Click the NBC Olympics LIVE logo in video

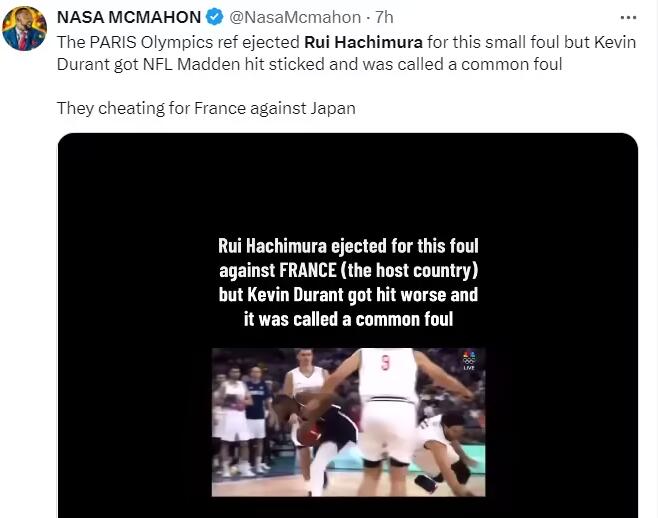tap(469, 361)
